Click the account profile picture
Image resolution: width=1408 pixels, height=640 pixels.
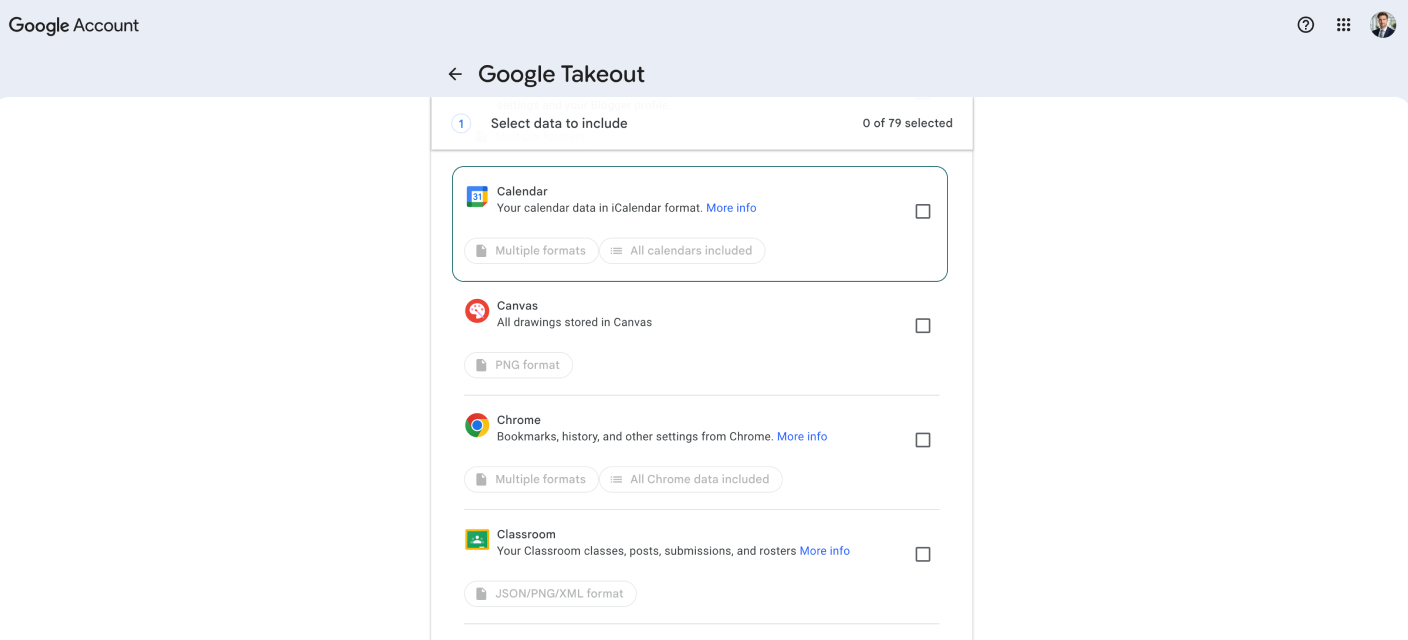1383,25
